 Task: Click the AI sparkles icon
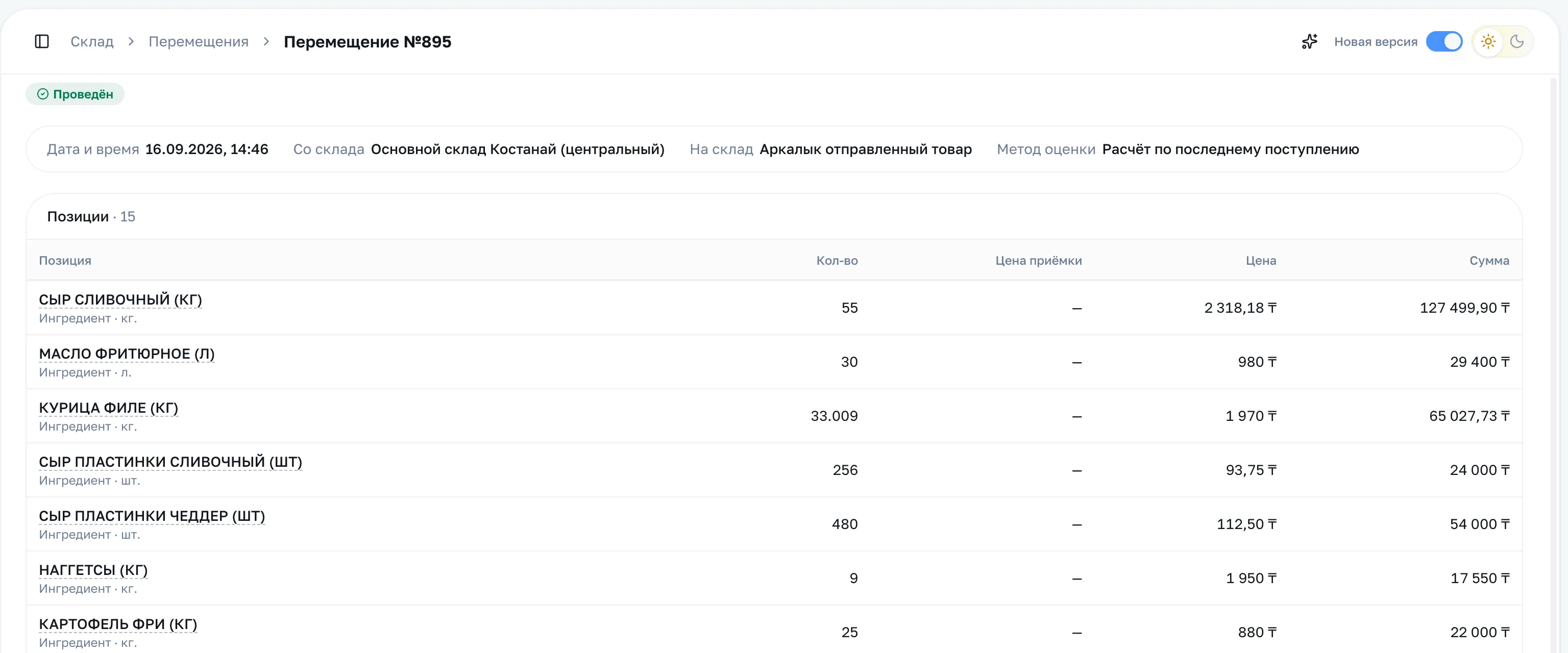pyautogui.click(x=1309, y=41)
